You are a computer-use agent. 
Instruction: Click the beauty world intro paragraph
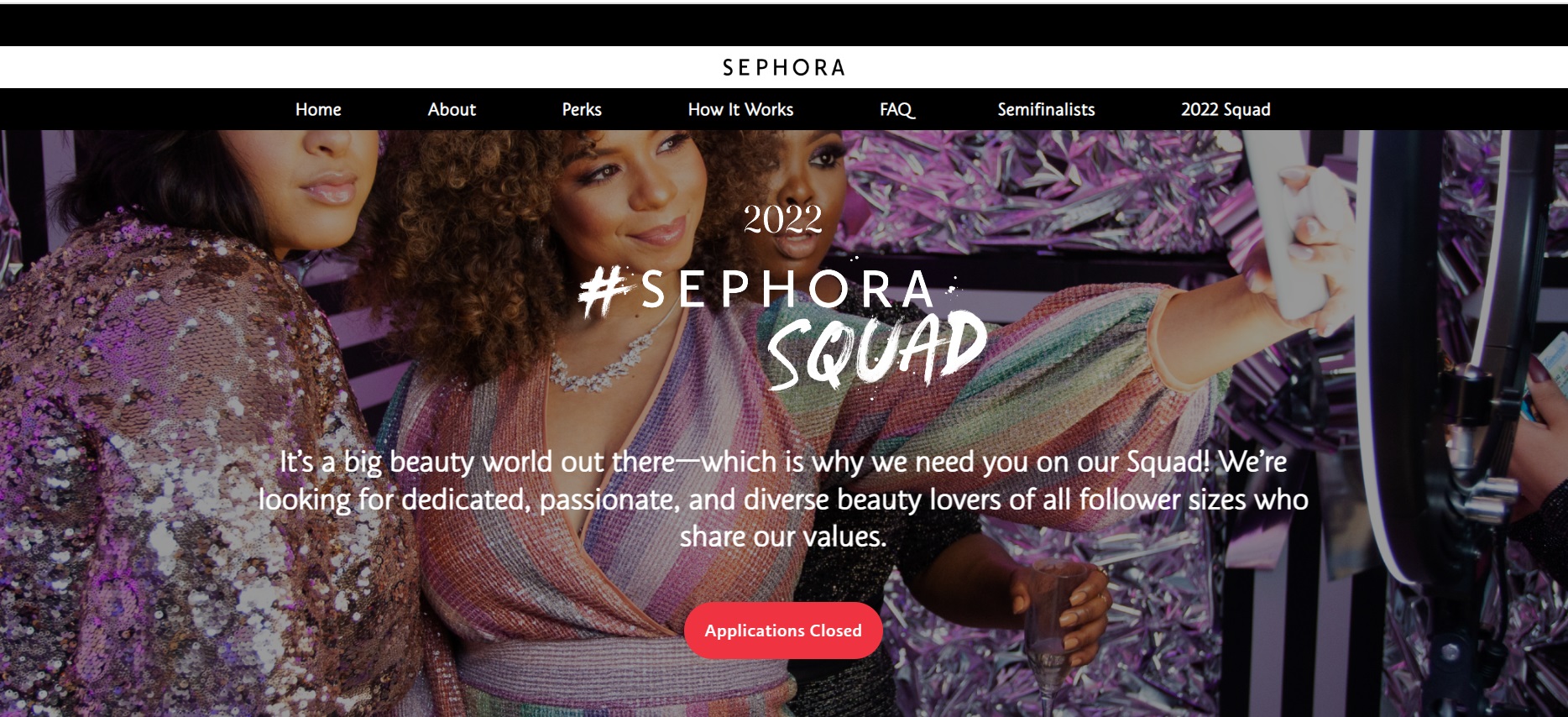tap(783, 499)
